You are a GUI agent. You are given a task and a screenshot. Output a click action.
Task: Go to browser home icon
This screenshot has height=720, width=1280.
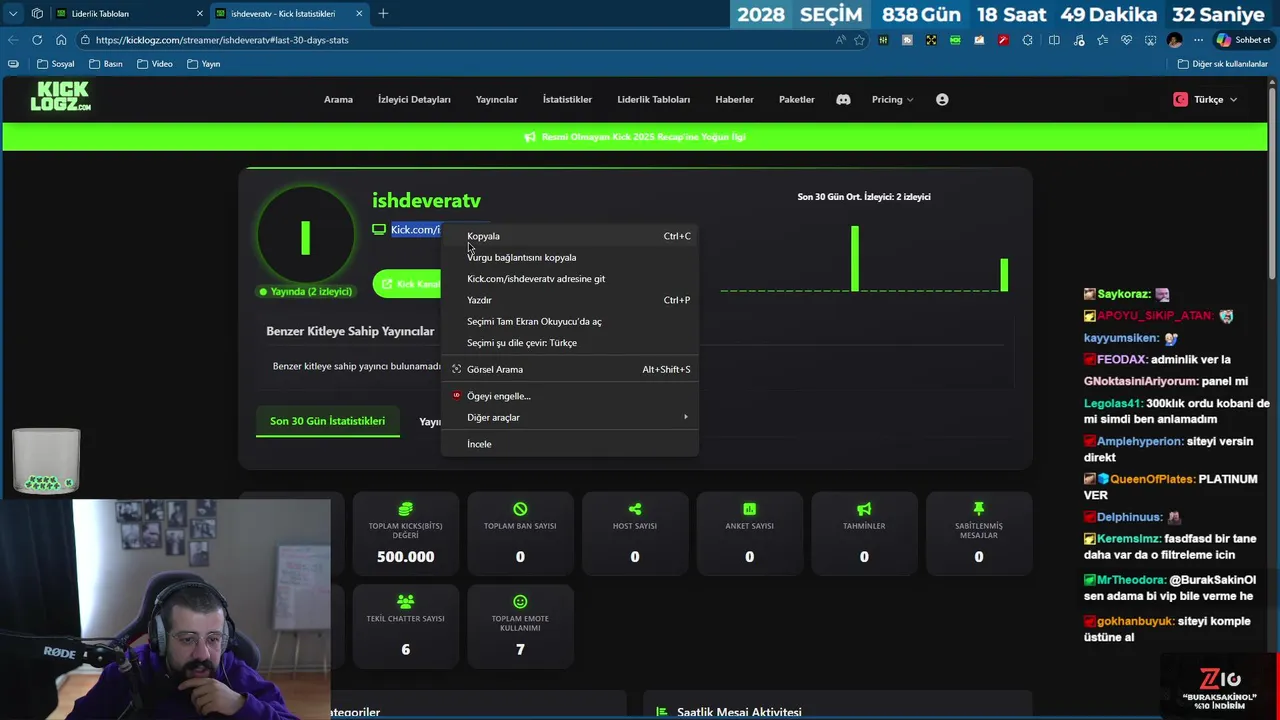pyautogui.click(x=61, y=40)
